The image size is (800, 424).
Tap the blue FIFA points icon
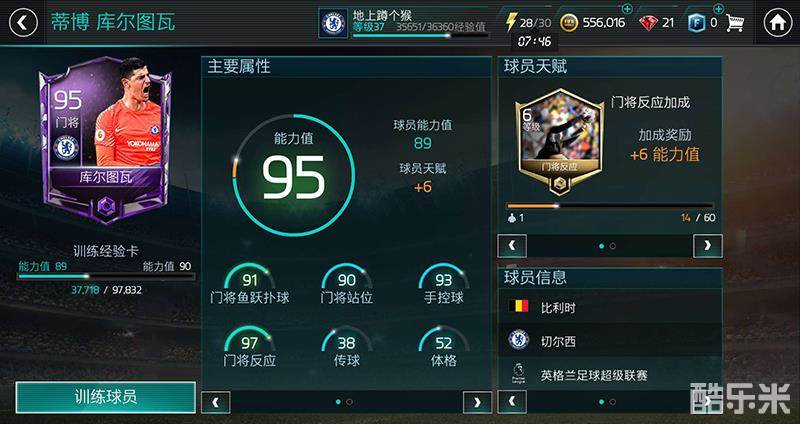(696, 23)
